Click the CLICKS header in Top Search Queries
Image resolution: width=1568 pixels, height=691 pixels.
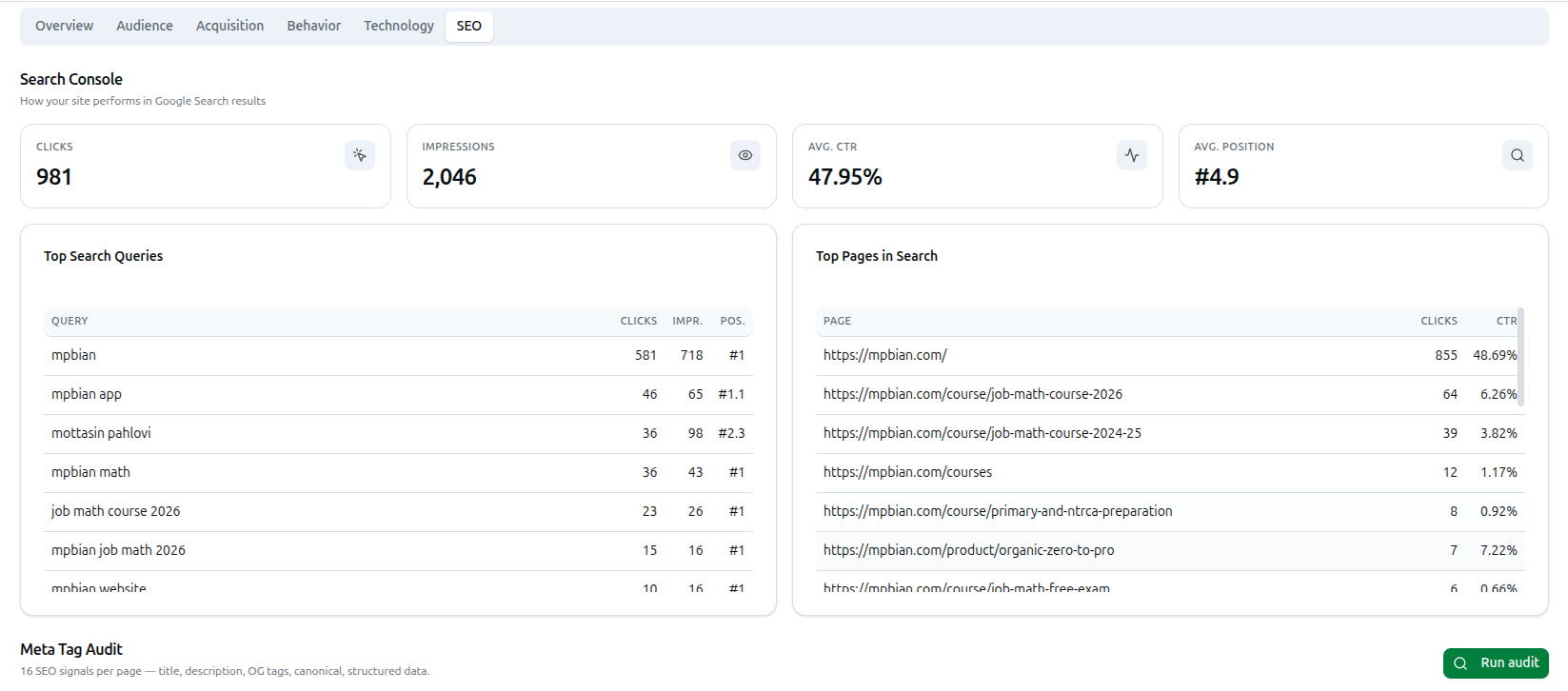point(639,321)
